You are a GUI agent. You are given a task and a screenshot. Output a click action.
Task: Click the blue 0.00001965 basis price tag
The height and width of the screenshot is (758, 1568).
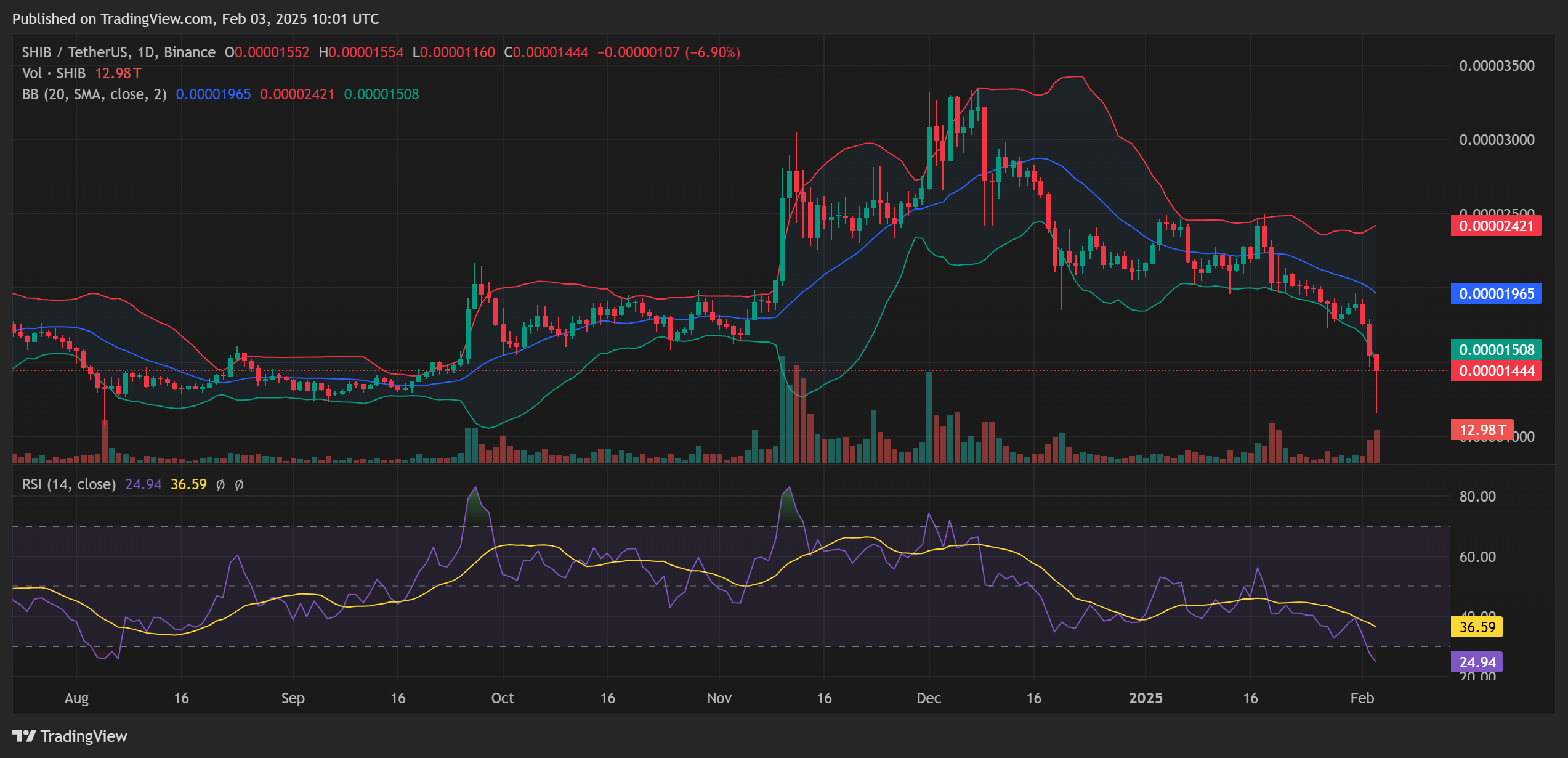pos(1496,293)
